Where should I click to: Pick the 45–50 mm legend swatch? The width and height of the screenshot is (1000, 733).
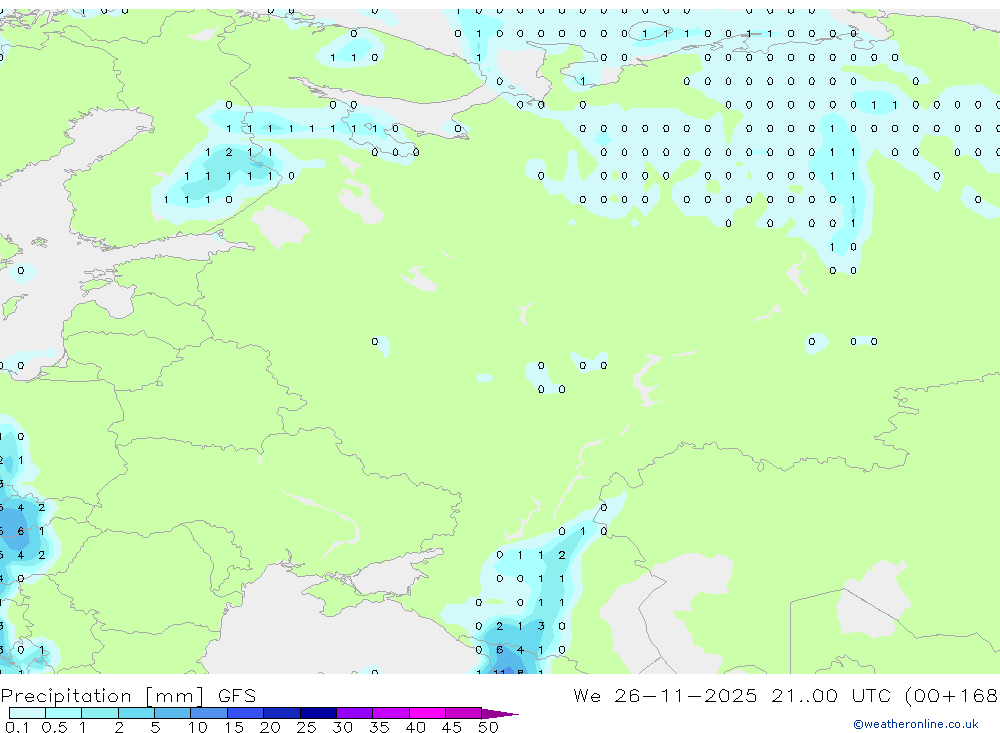click(464, 713)
